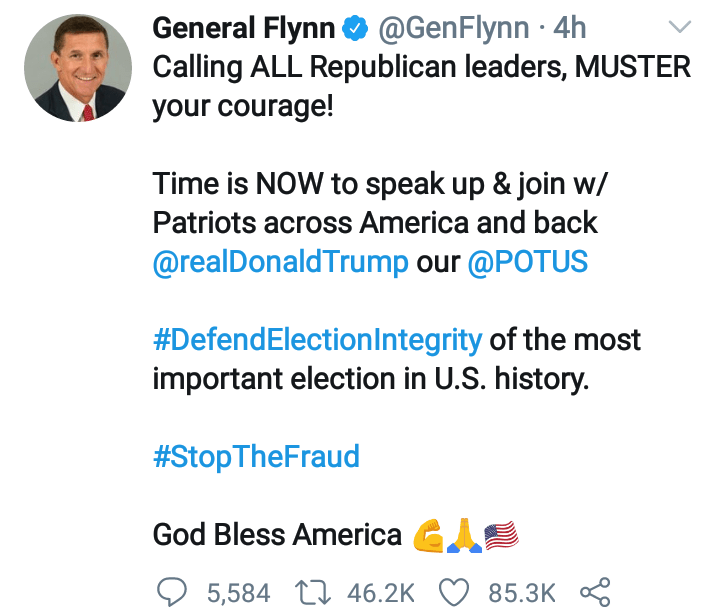Click the blue verified badge
The width and height of the screenshot is (720, 613).
355,28
